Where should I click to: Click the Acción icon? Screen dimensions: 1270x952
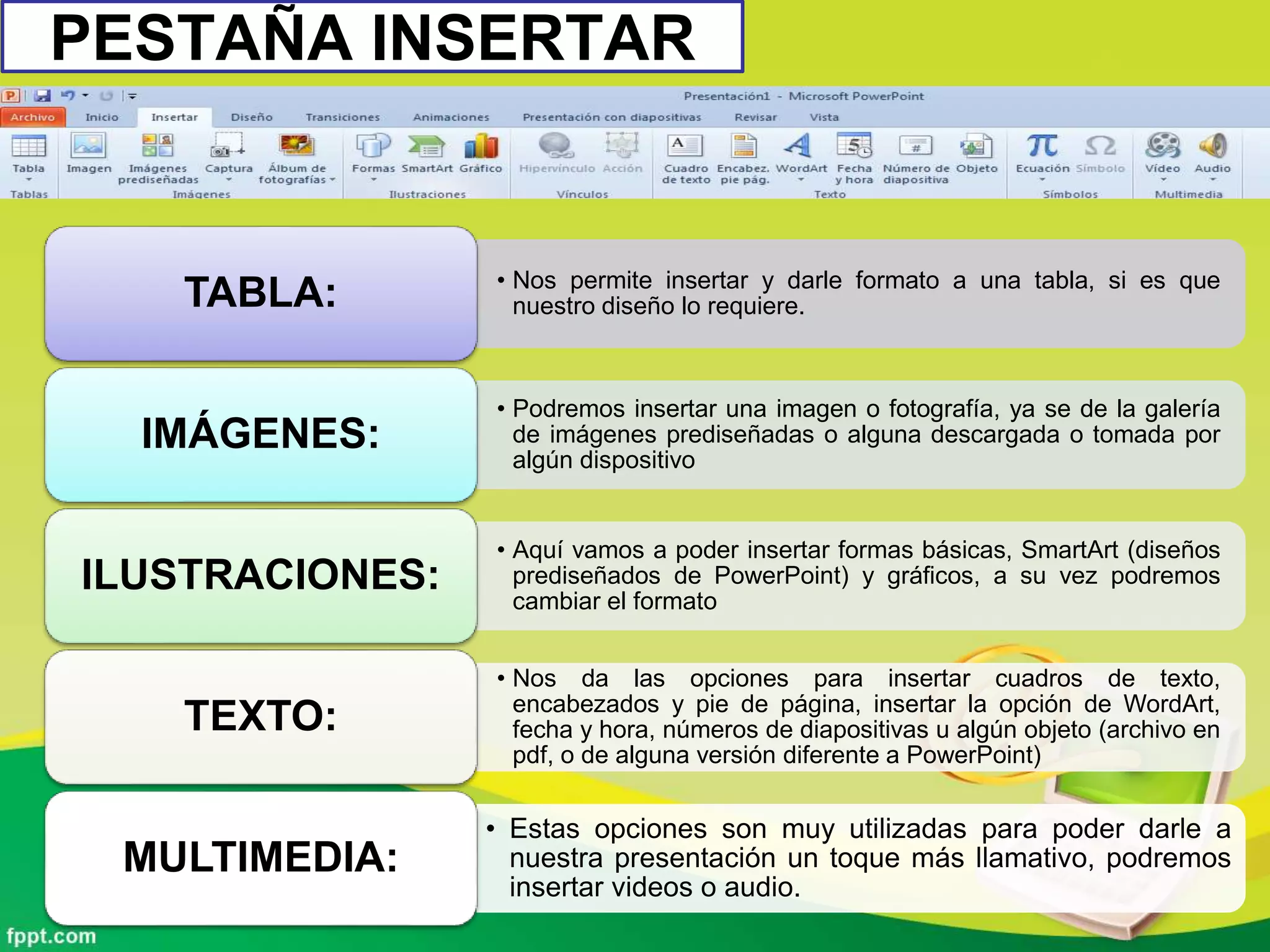click(x=622, y=146)
